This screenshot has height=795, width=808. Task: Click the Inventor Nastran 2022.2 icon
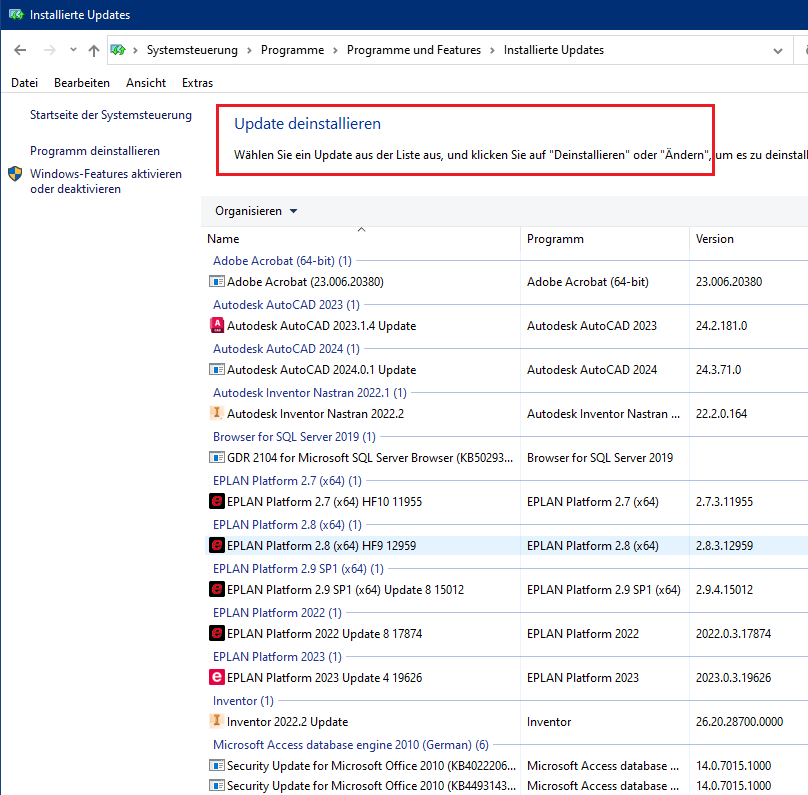[x=216, y=413]
